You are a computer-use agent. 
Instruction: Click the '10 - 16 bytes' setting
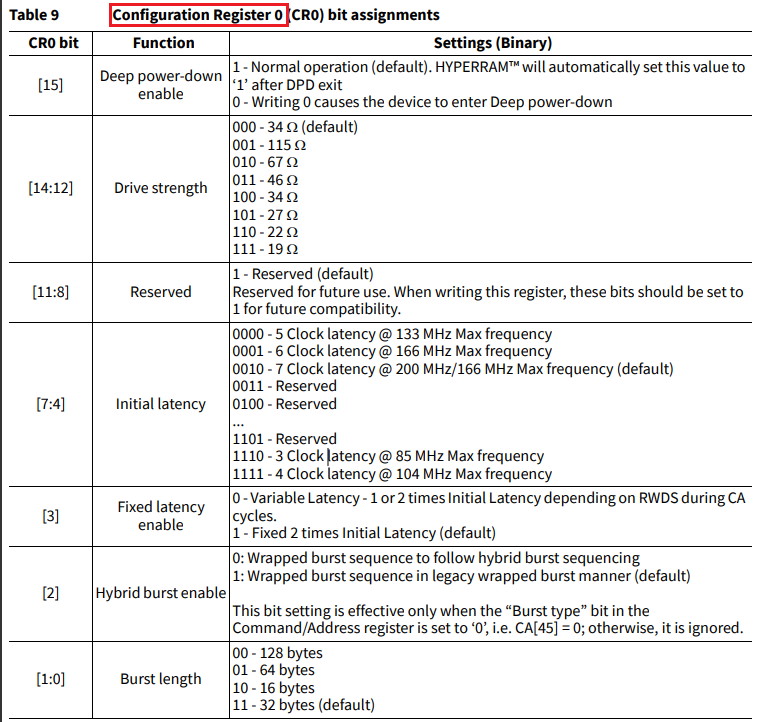click(x=274, y=688)
